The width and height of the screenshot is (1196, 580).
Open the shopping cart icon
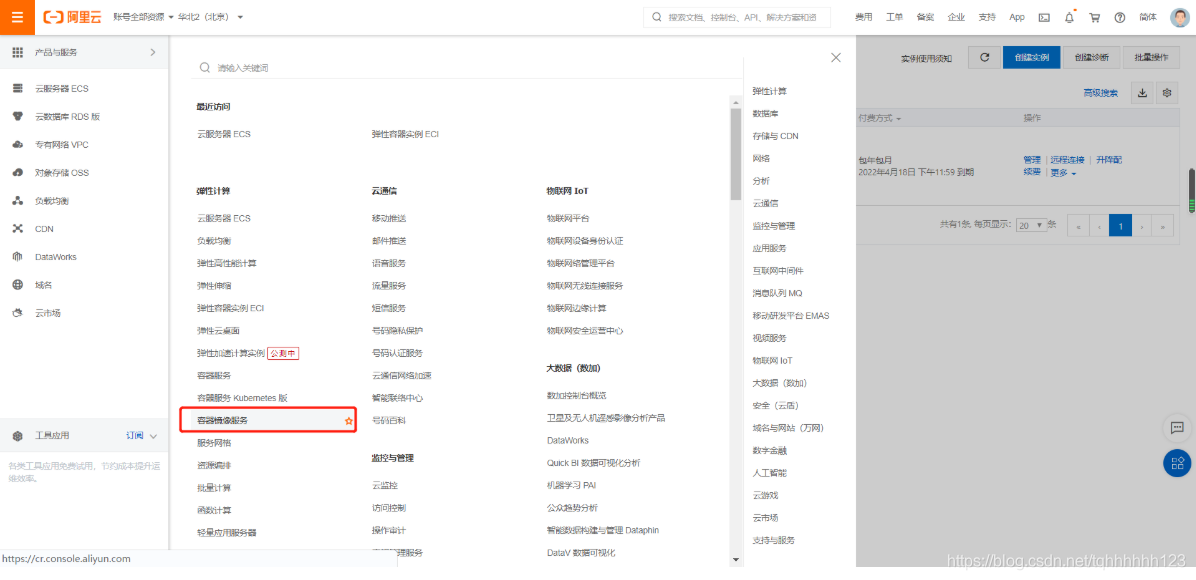tap(1095, 18)
